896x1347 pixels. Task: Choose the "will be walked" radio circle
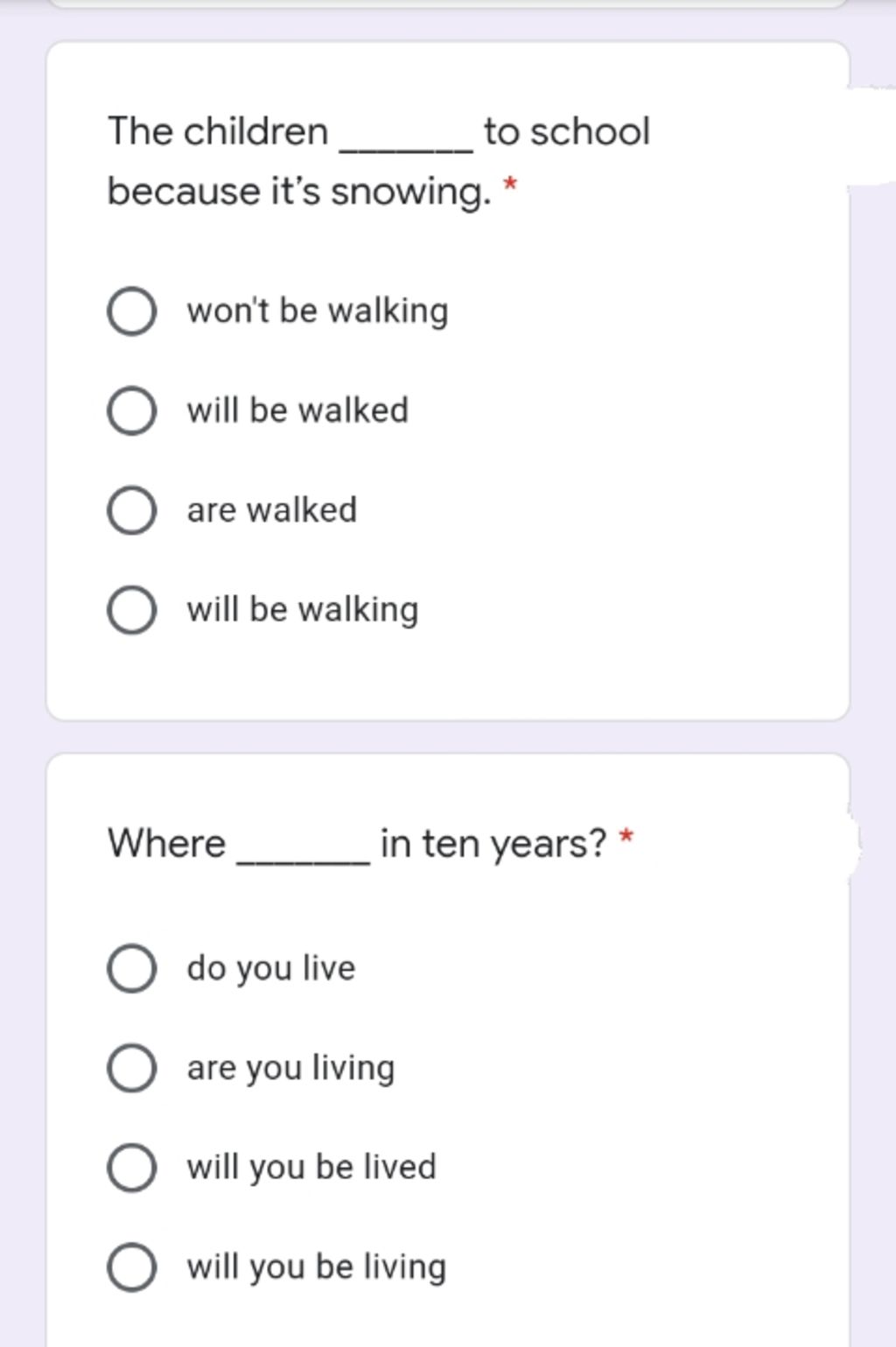coord(132,410)
